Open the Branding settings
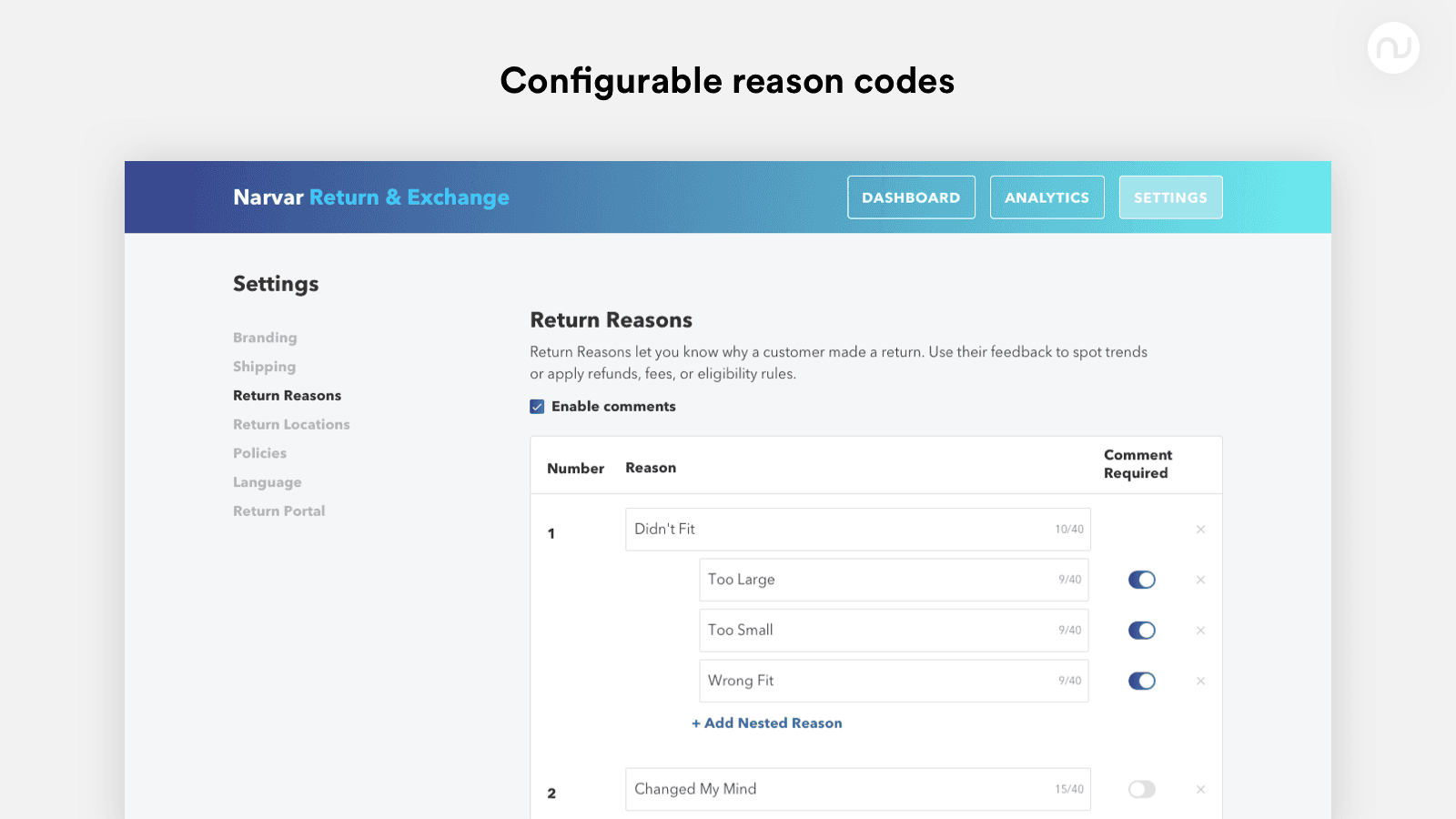 tap(264, 337)
